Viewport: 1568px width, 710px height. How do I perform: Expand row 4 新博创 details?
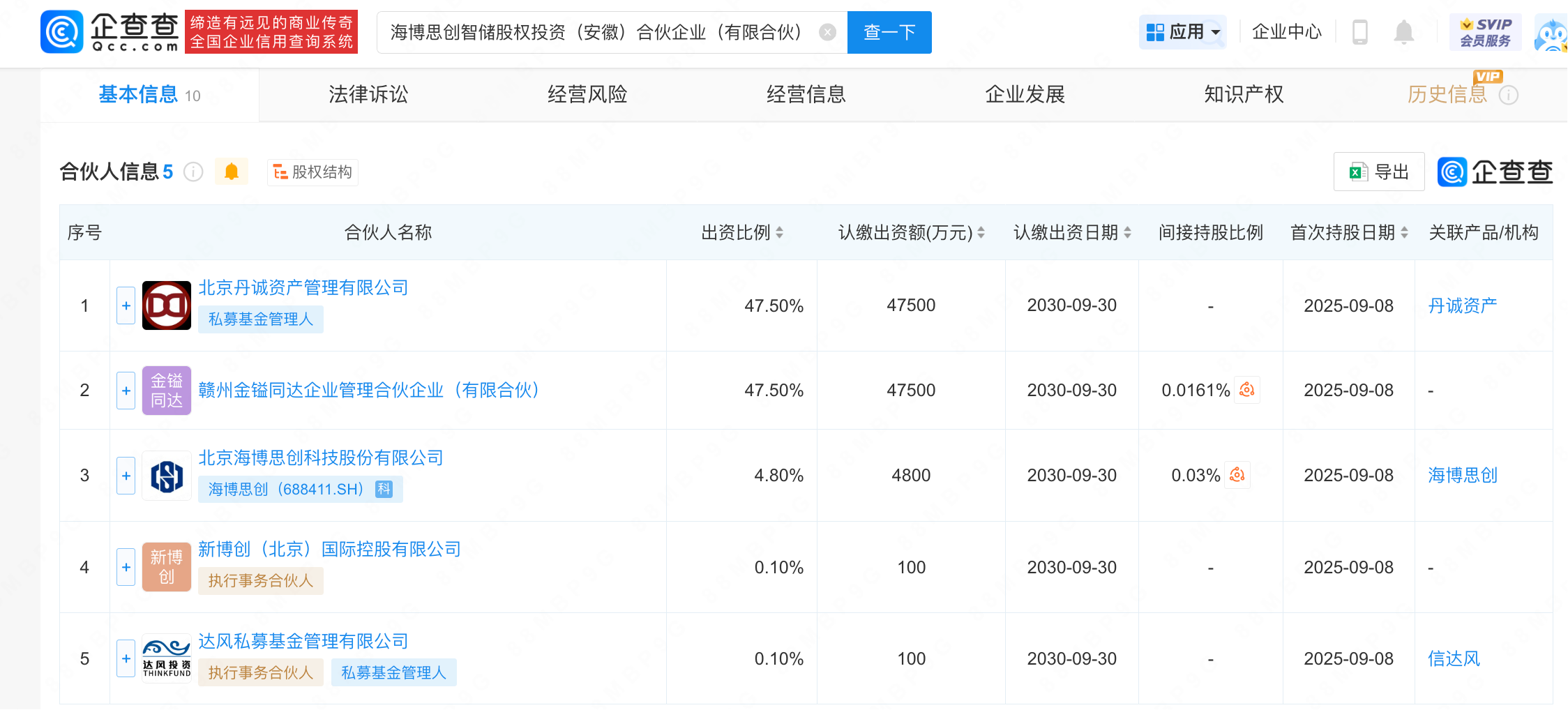pos(126,567)
